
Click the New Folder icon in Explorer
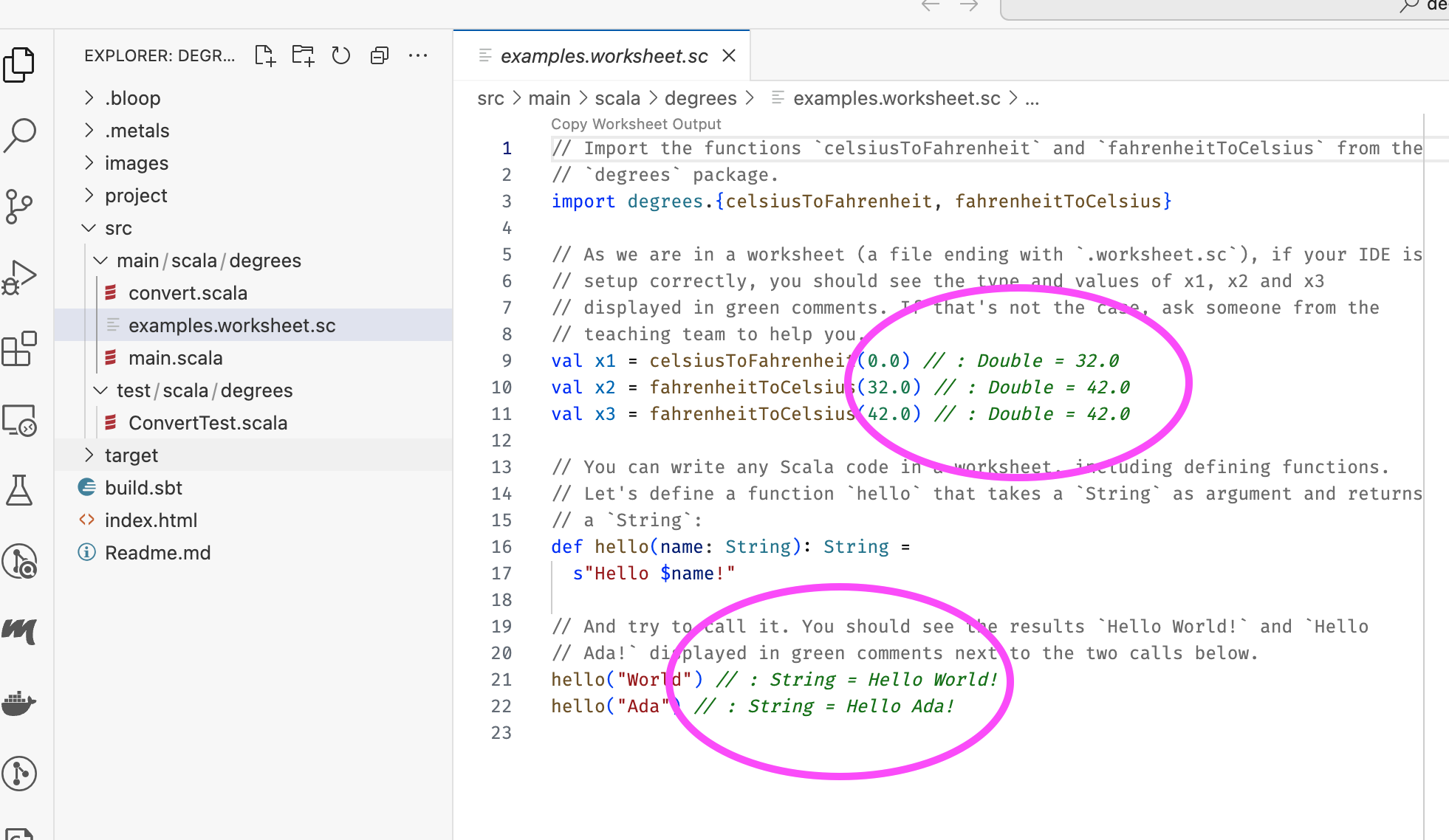click(303, 55)
